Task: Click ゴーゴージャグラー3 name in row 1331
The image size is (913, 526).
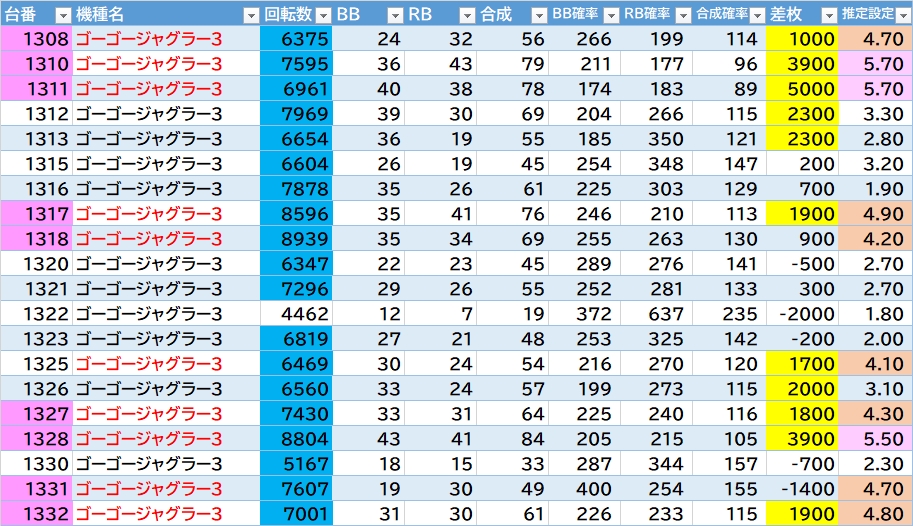Action: 149,489
